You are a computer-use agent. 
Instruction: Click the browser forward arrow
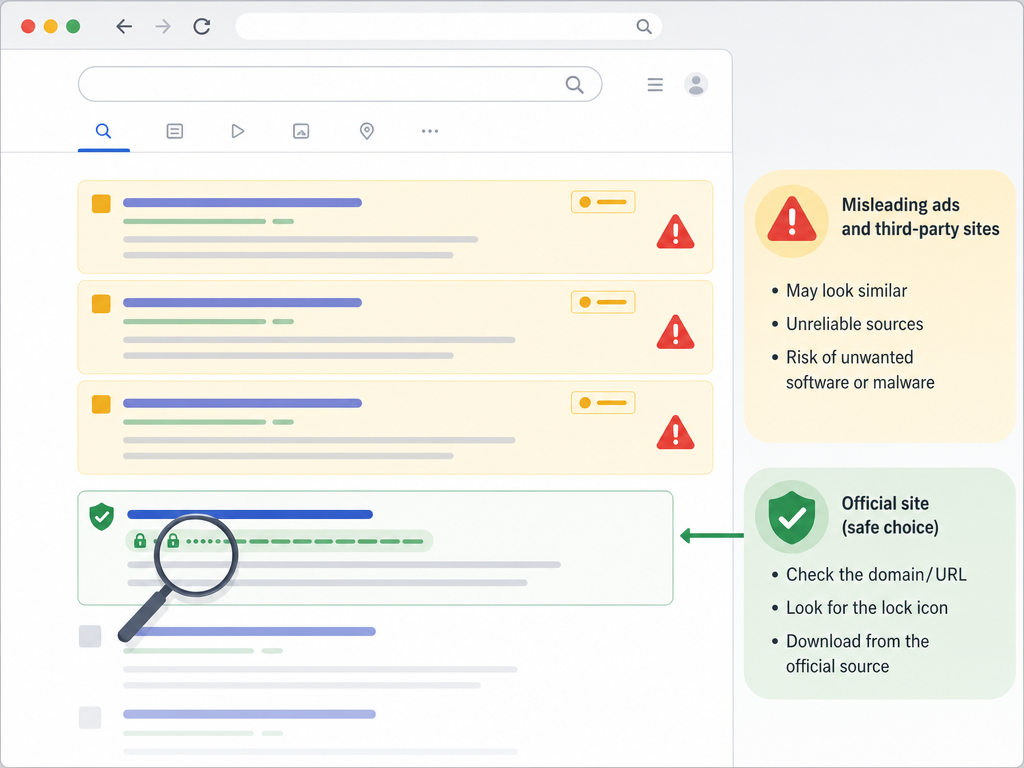163,26
